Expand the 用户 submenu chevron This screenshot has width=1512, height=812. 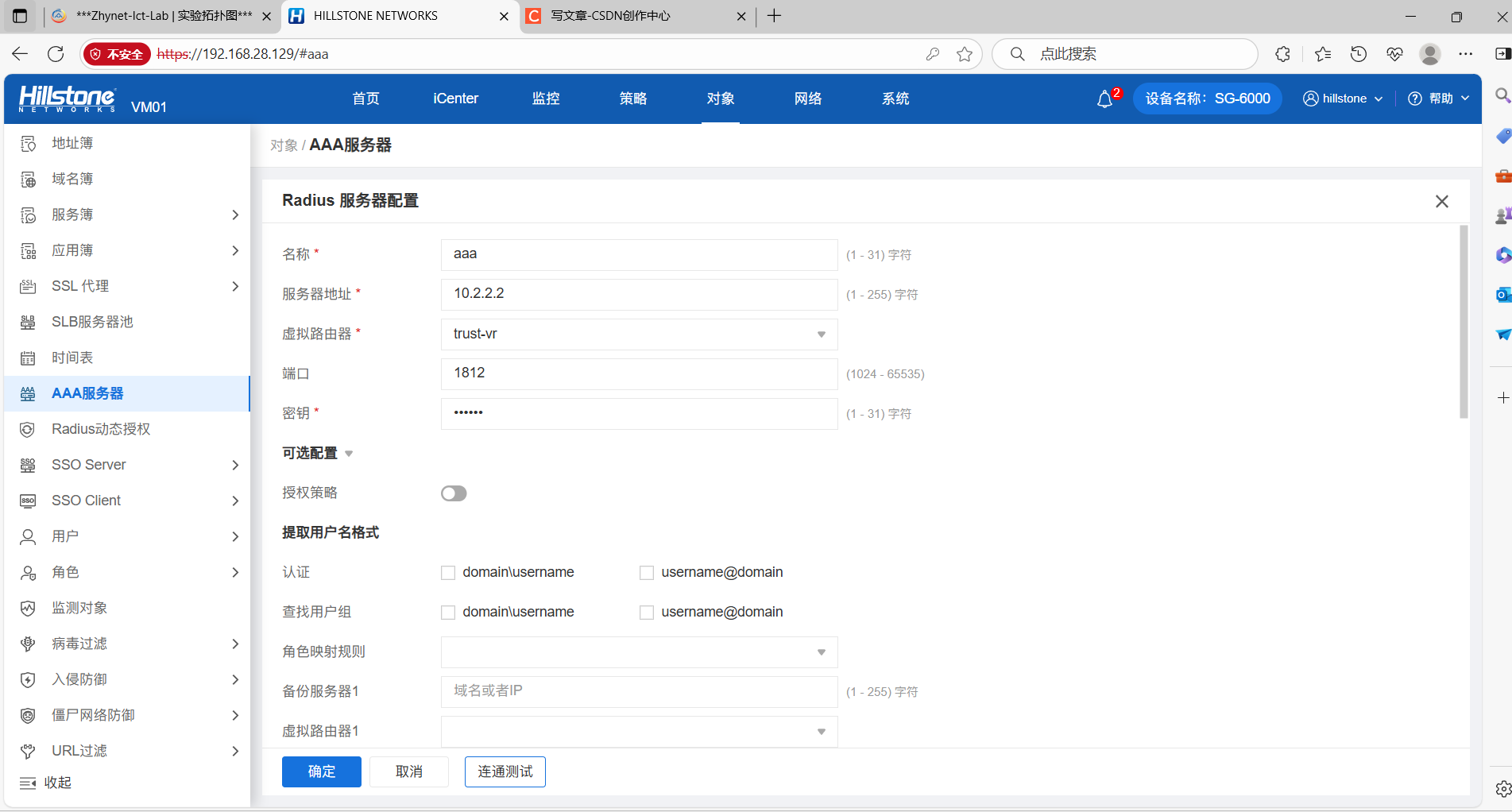click(x=235, y=537)
